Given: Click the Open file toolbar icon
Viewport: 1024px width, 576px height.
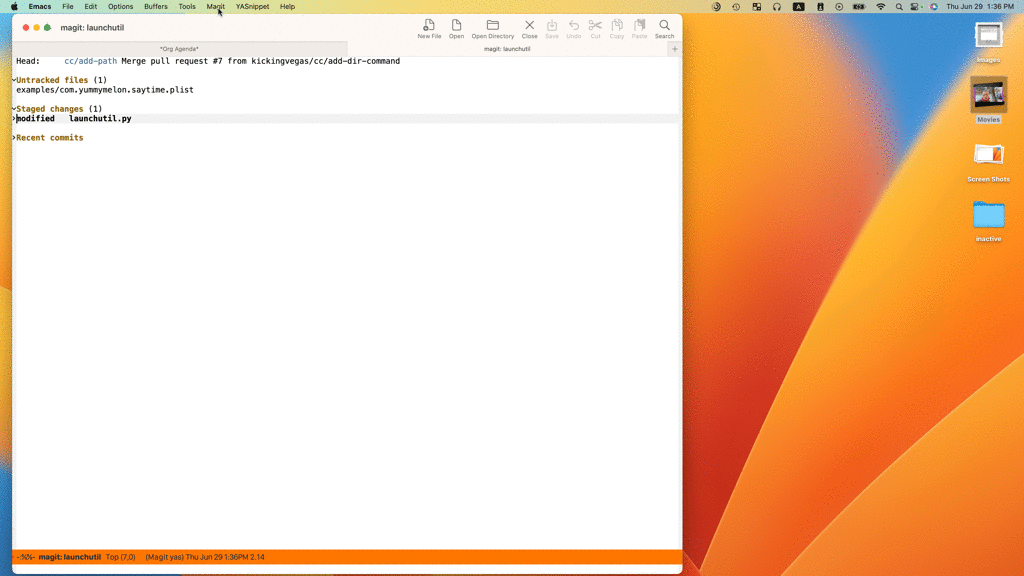Looking at the screenshot, I should (x=456, y=26).
